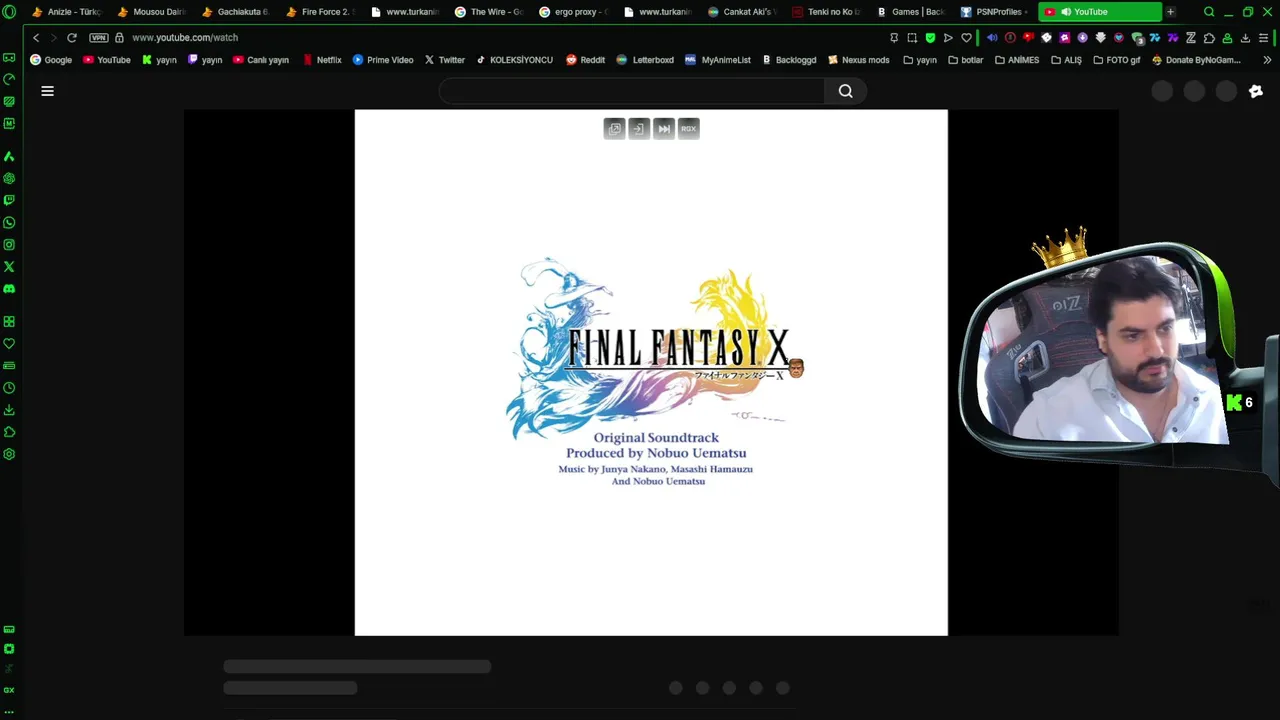
Task: Open Workspaces grid icon in sidebar
Action: pyautogui.click(x=9, y=321)
